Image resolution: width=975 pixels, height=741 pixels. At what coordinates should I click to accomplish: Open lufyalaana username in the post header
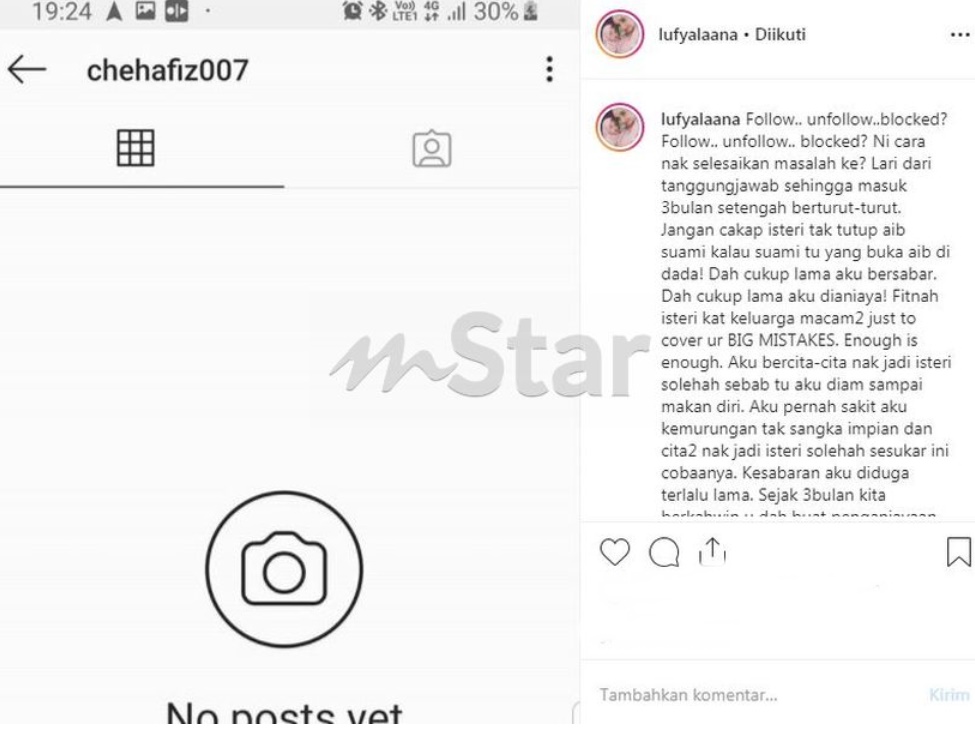(x=698, y=34)
